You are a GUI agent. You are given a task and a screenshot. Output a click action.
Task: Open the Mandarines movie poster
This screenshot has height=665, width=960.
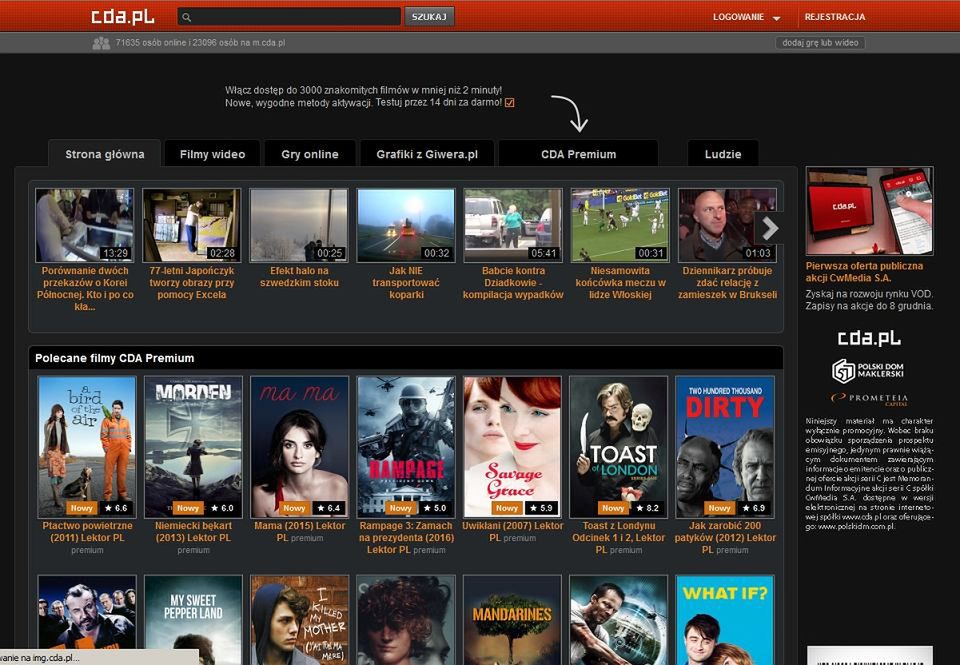(512, 620)
